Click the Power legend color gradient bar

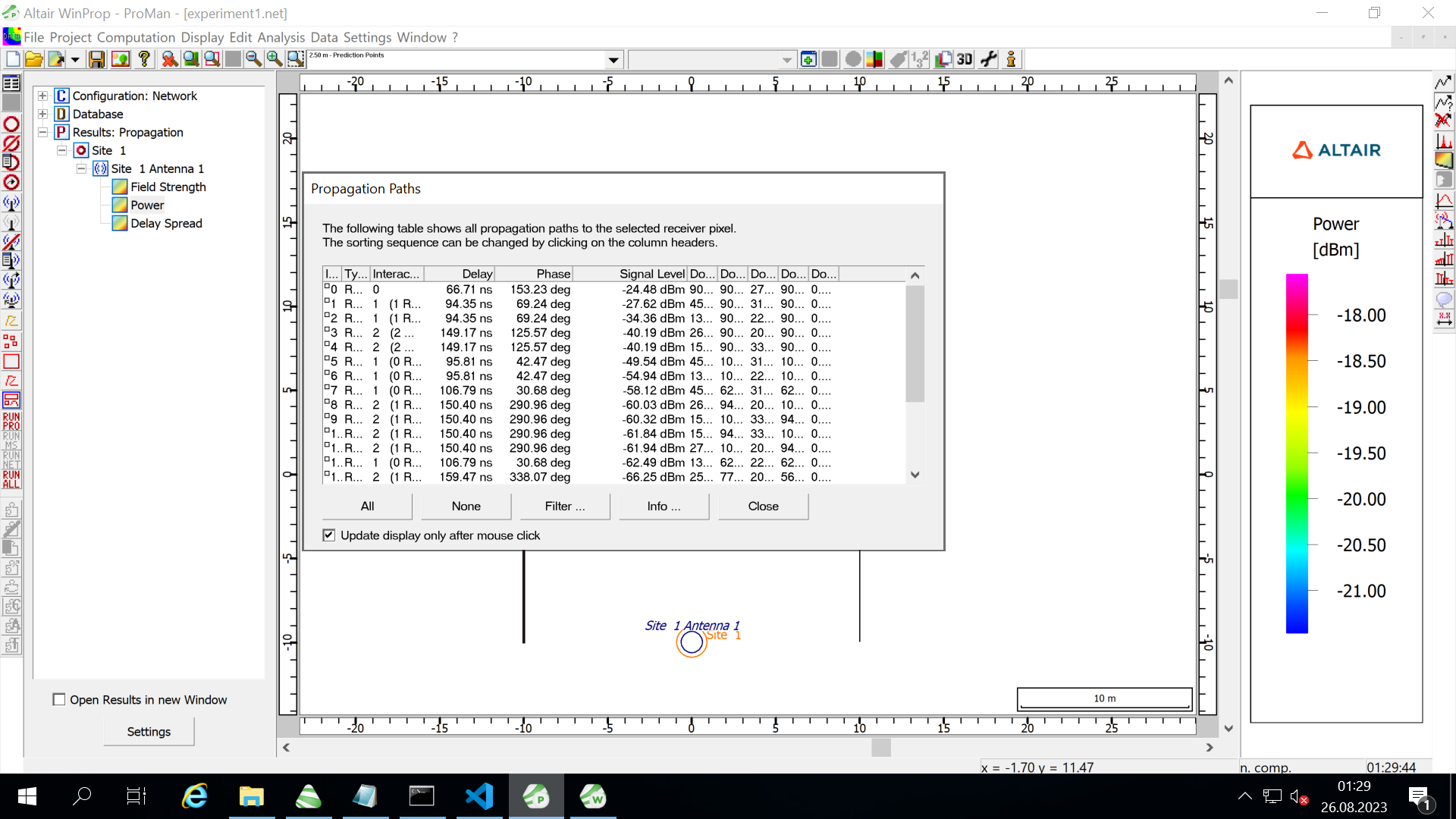tap(1297, 453)
